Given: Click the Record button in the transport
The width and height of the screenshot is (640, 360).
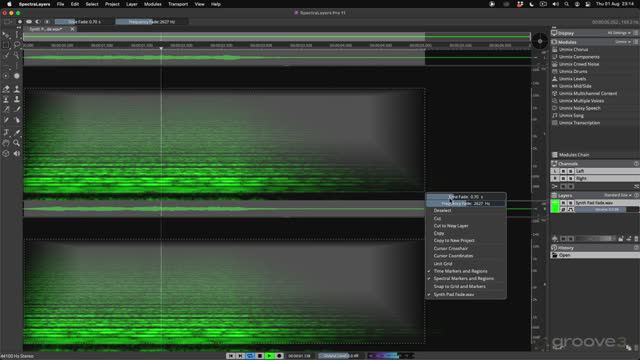Looking at the screenshot, I should pos(279,356).
